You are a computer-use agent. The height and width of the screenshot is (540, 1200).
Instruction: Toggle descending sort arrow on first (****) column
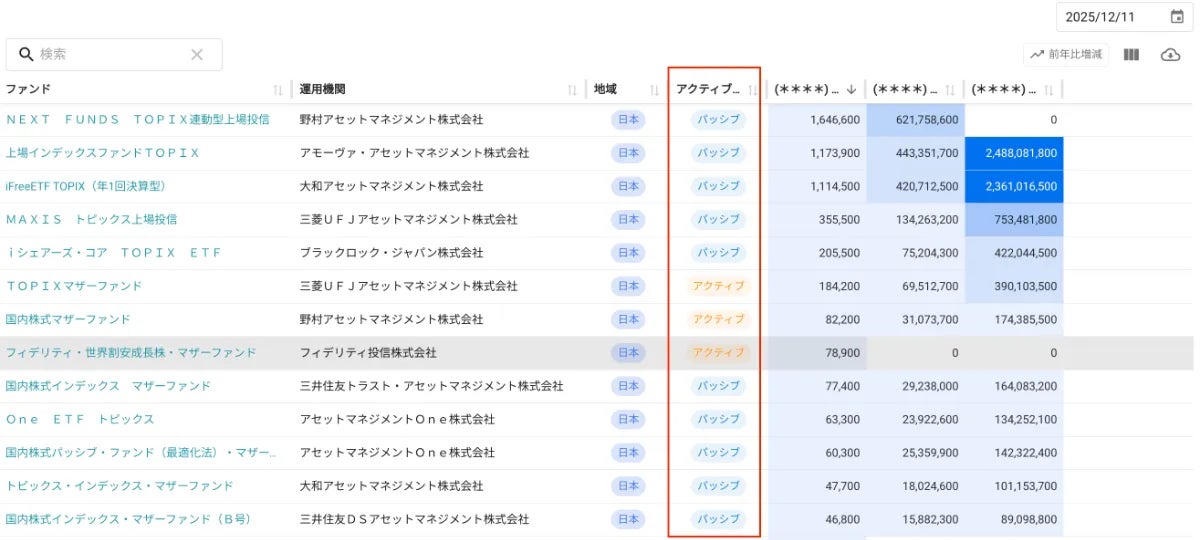point(851,90)
